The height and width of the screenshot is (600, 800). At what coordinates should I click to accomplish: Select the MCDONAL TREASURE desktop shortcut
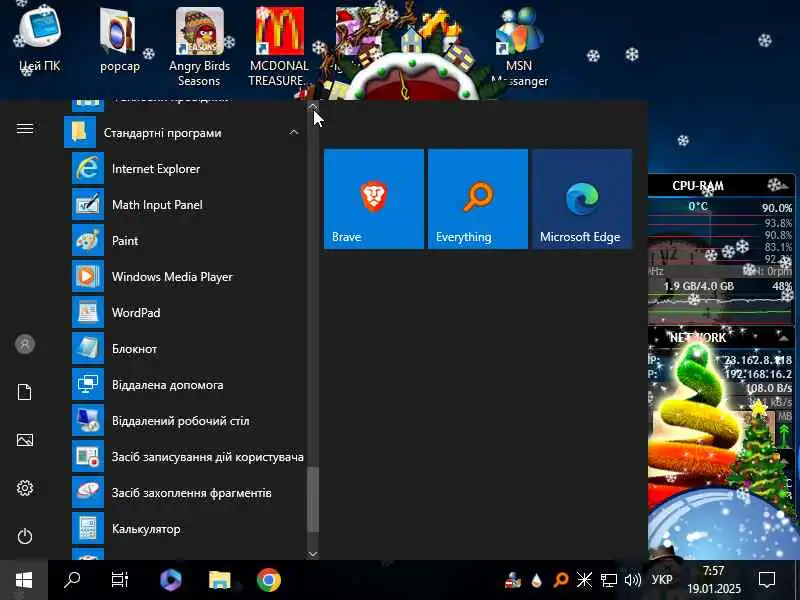pyautogui.click(x=279, y=47)
